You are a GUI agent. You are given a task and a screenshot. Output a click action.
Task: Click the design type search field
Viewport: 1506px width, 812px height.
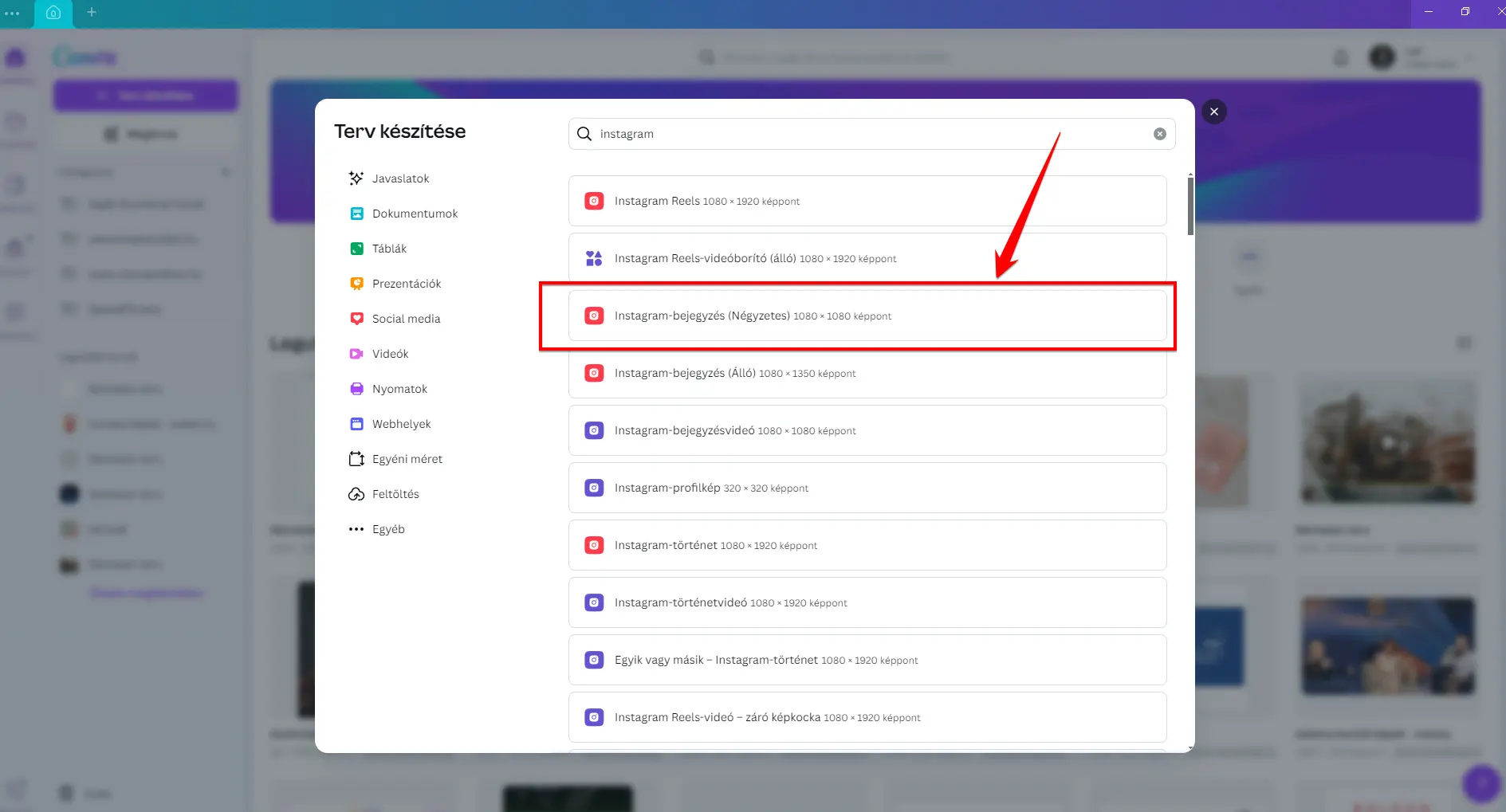click(871, 134)
